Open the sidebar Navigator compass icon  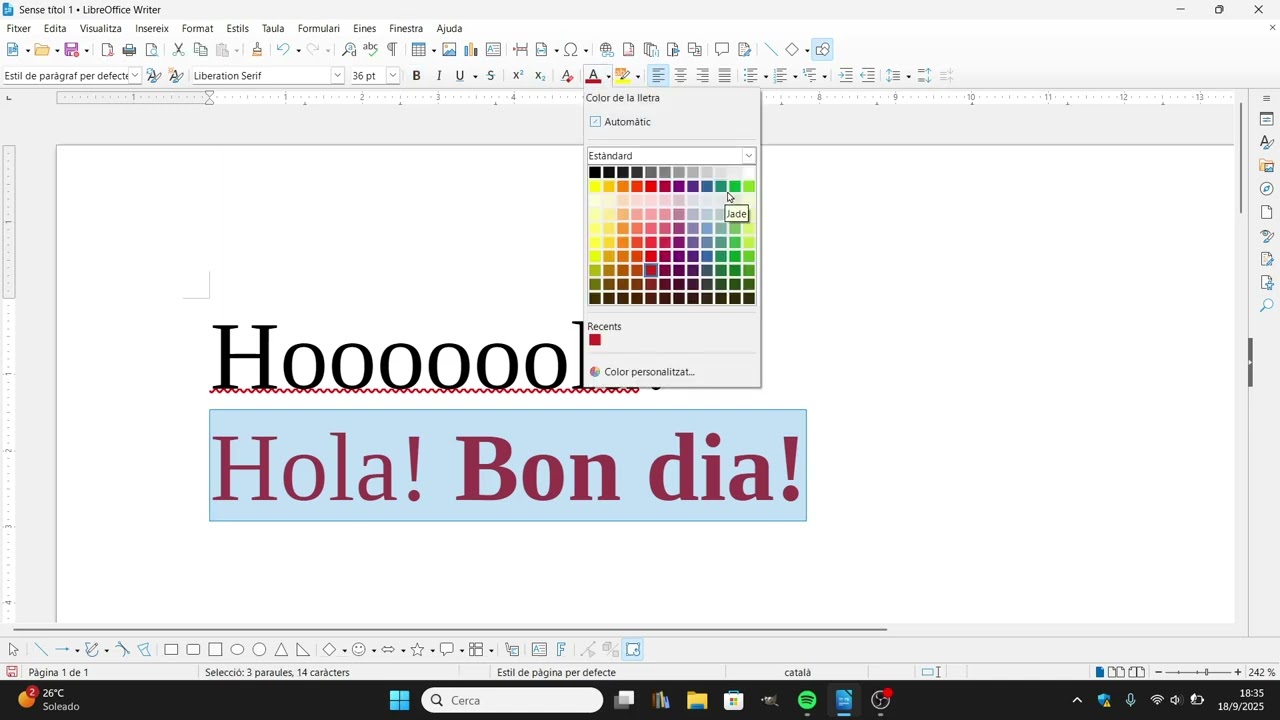(1266, 189)
